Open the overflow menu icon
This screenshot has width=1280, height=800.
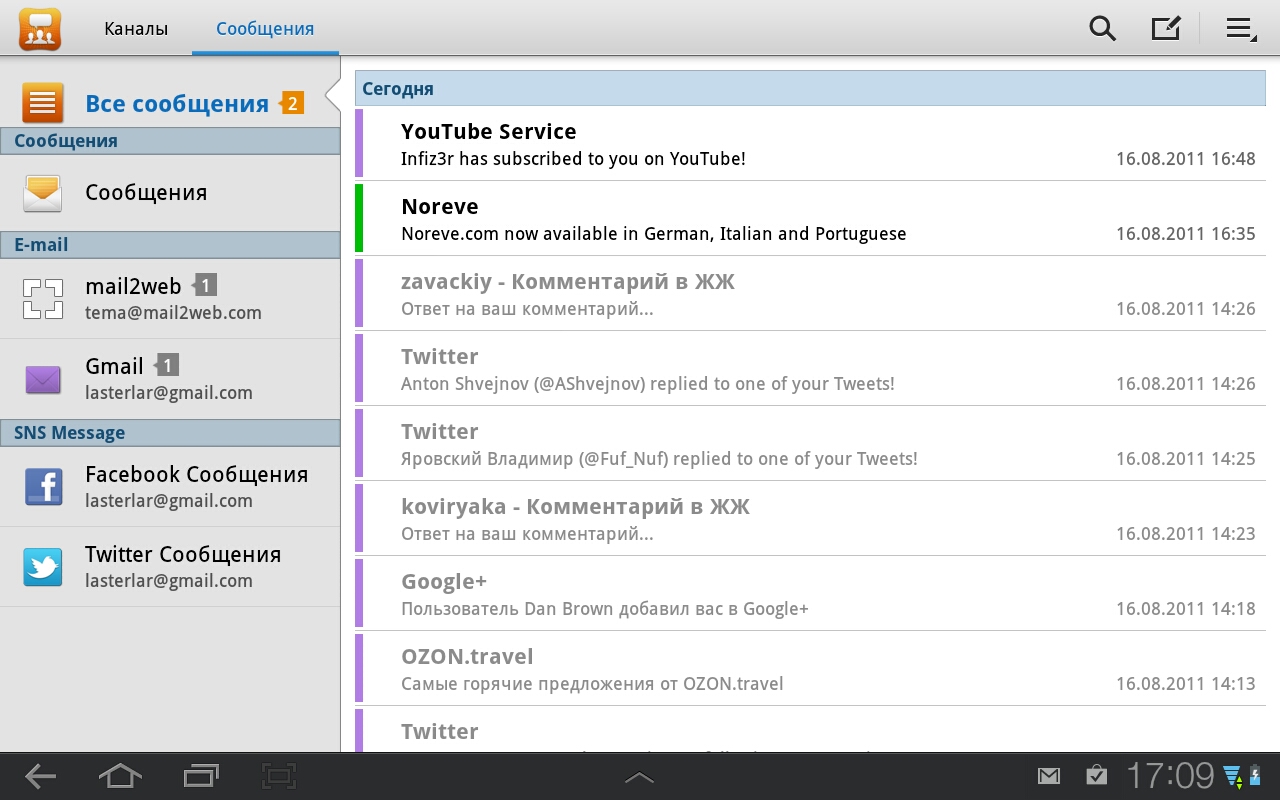point(1241,29)
